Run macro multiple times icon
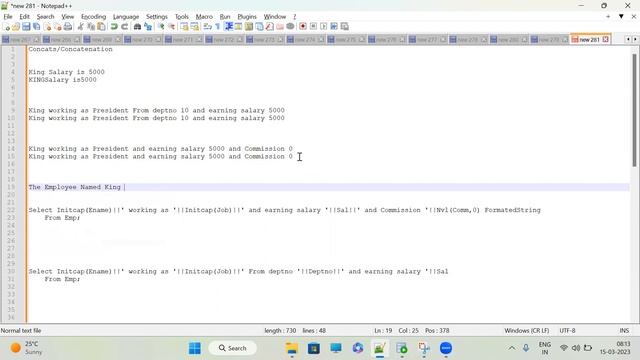640x360 pixels. (x=334, y=27)
